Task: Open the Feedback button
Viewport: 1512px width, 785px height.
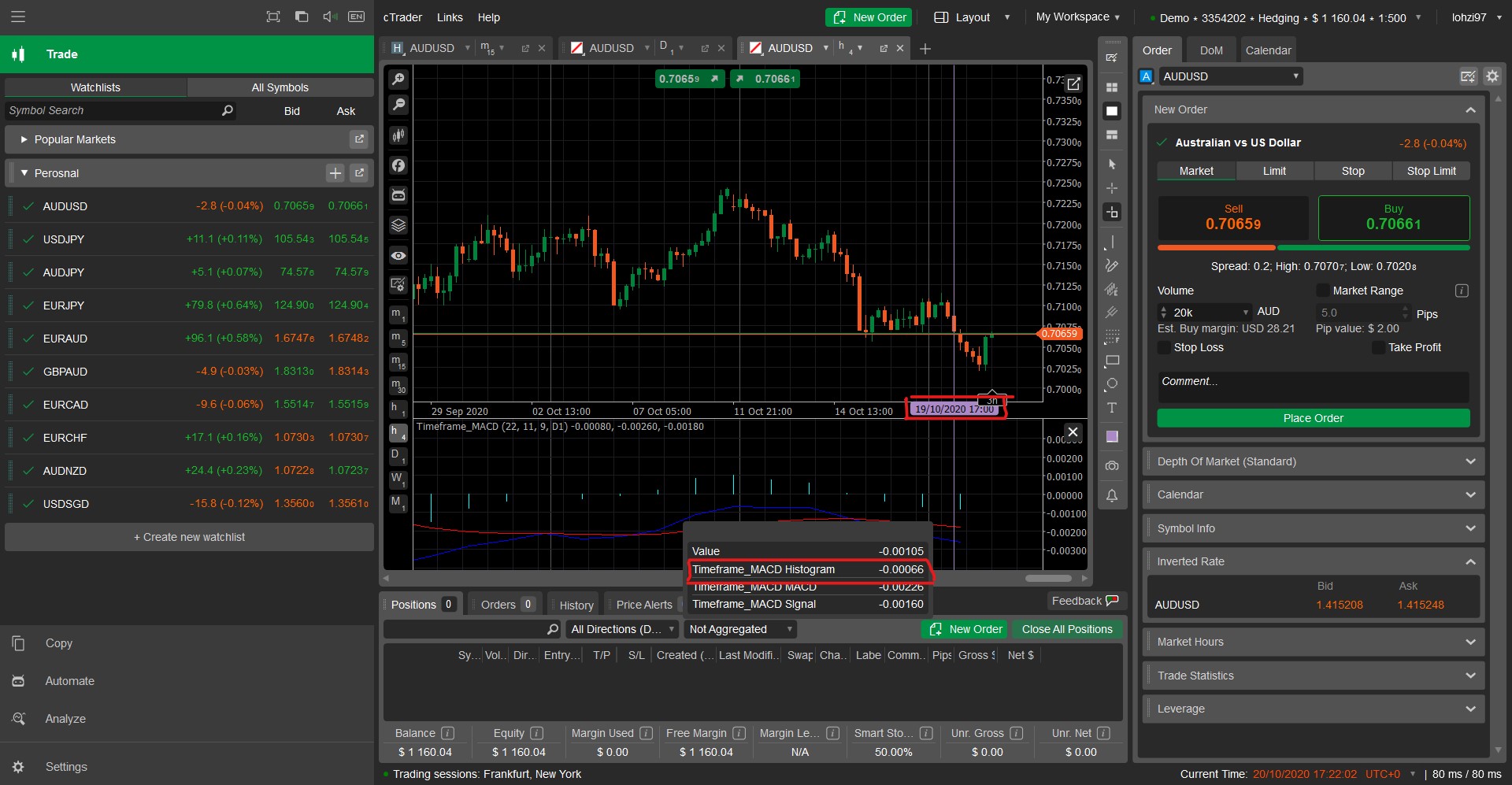Action: coord(1085,601)
